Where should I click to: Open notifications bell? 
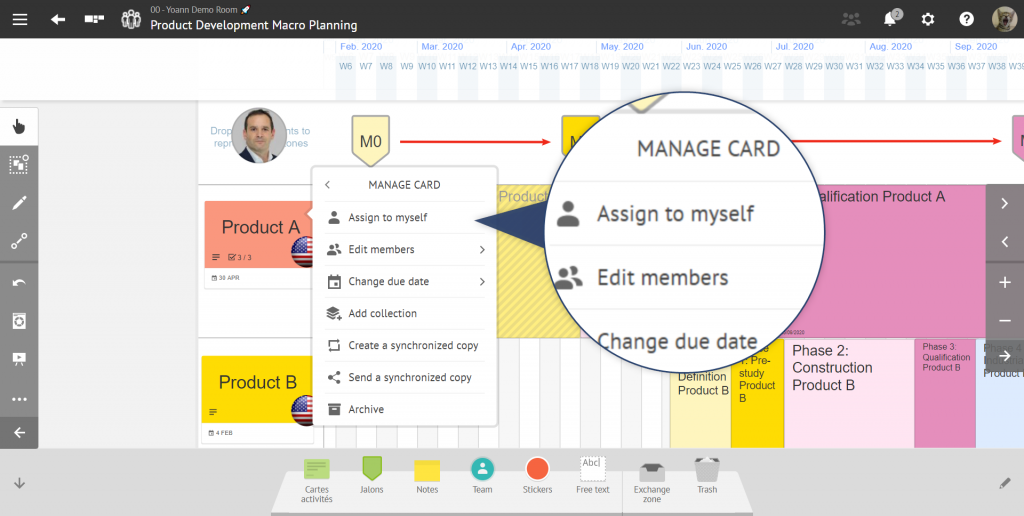(889, 19)
